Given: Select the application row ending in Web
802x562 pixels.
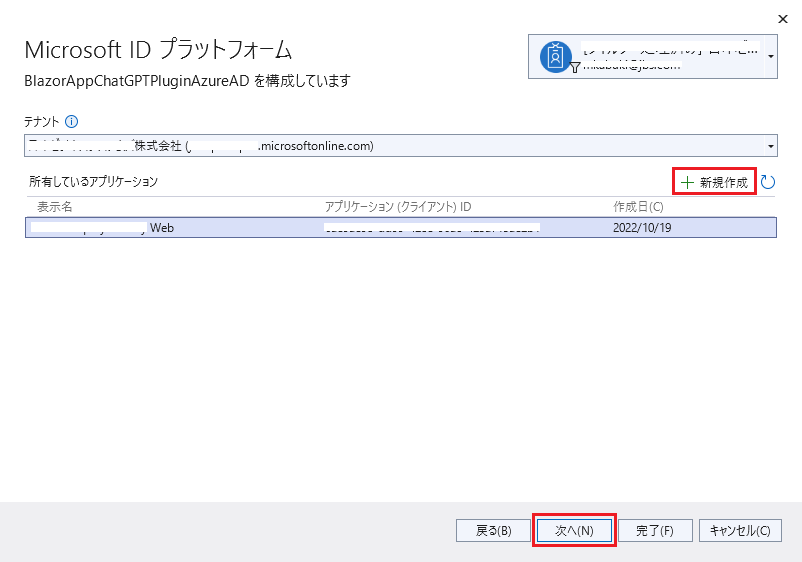Looking at the screenshot, I should click(401, 228).
